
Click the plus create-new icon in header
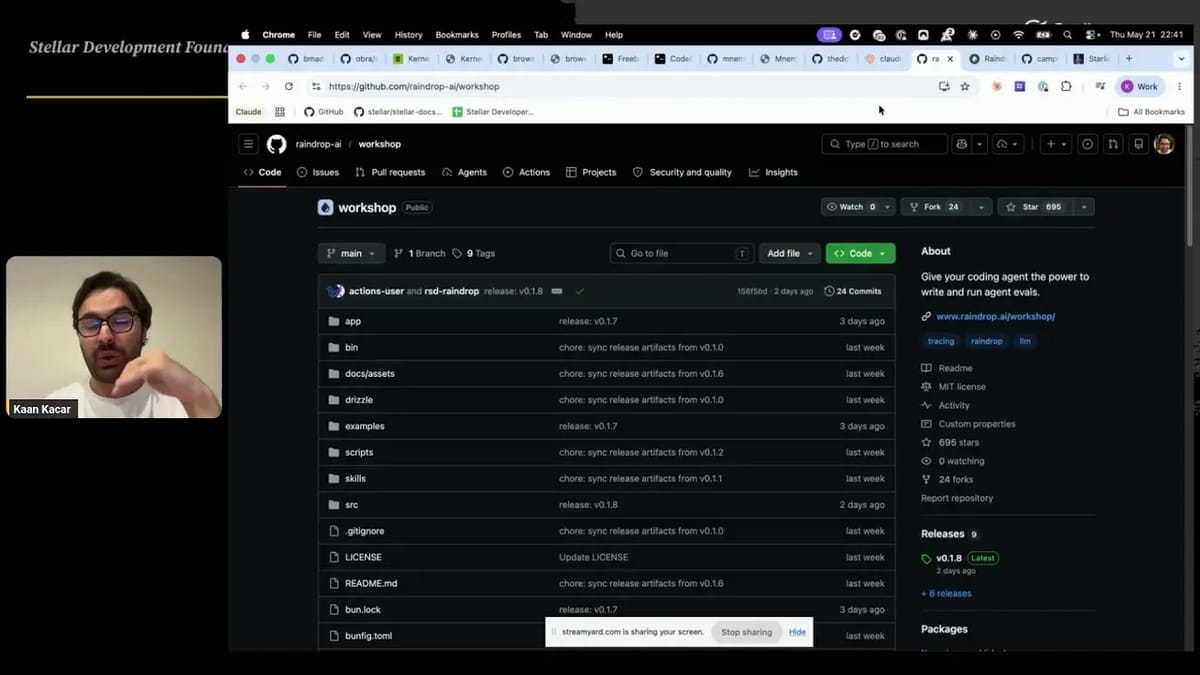click(x=1051, y=144)
